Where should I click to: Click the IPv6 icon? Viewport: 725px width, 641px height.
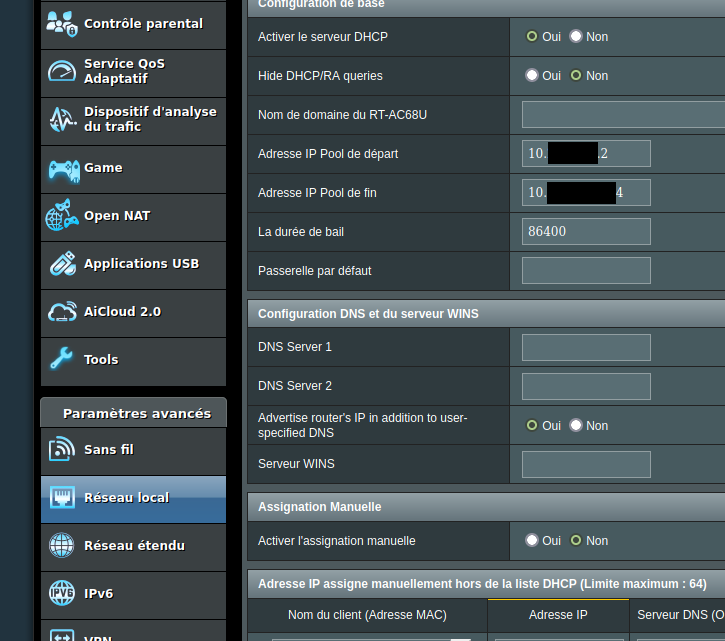pyautogui.click(x=62, y=593)
